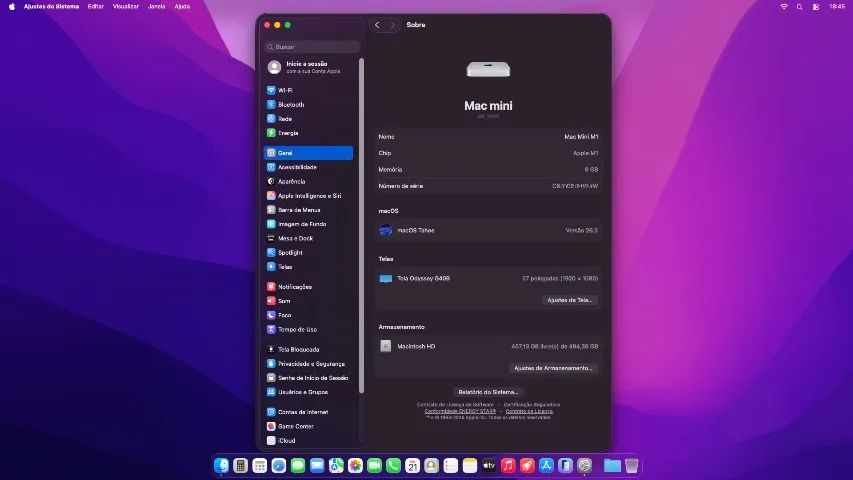
Task: Open iCloud in the sidebar
Action: 308,440
